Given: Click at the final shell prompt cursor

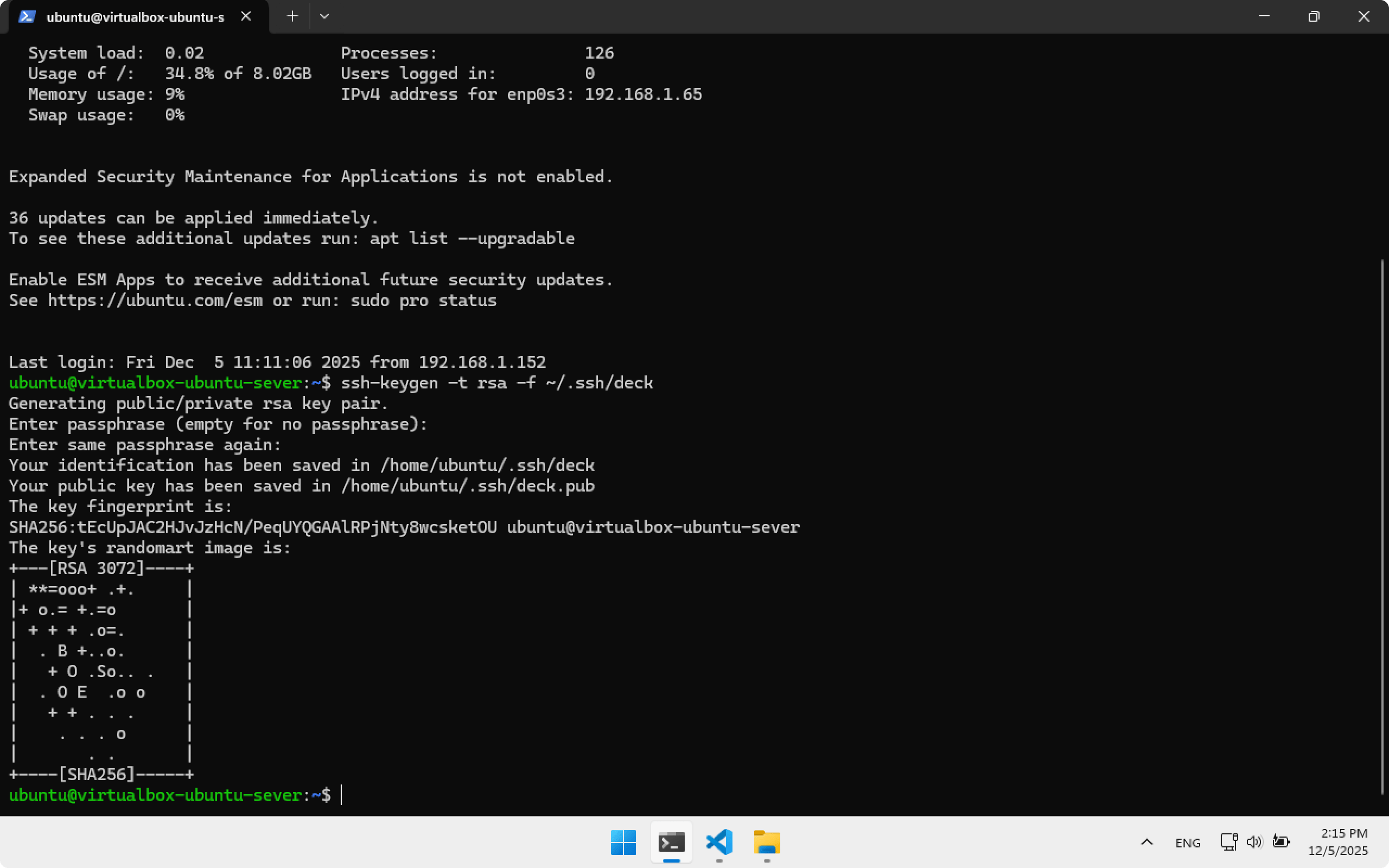Looking at the screenshot, I should pos(341,795).
